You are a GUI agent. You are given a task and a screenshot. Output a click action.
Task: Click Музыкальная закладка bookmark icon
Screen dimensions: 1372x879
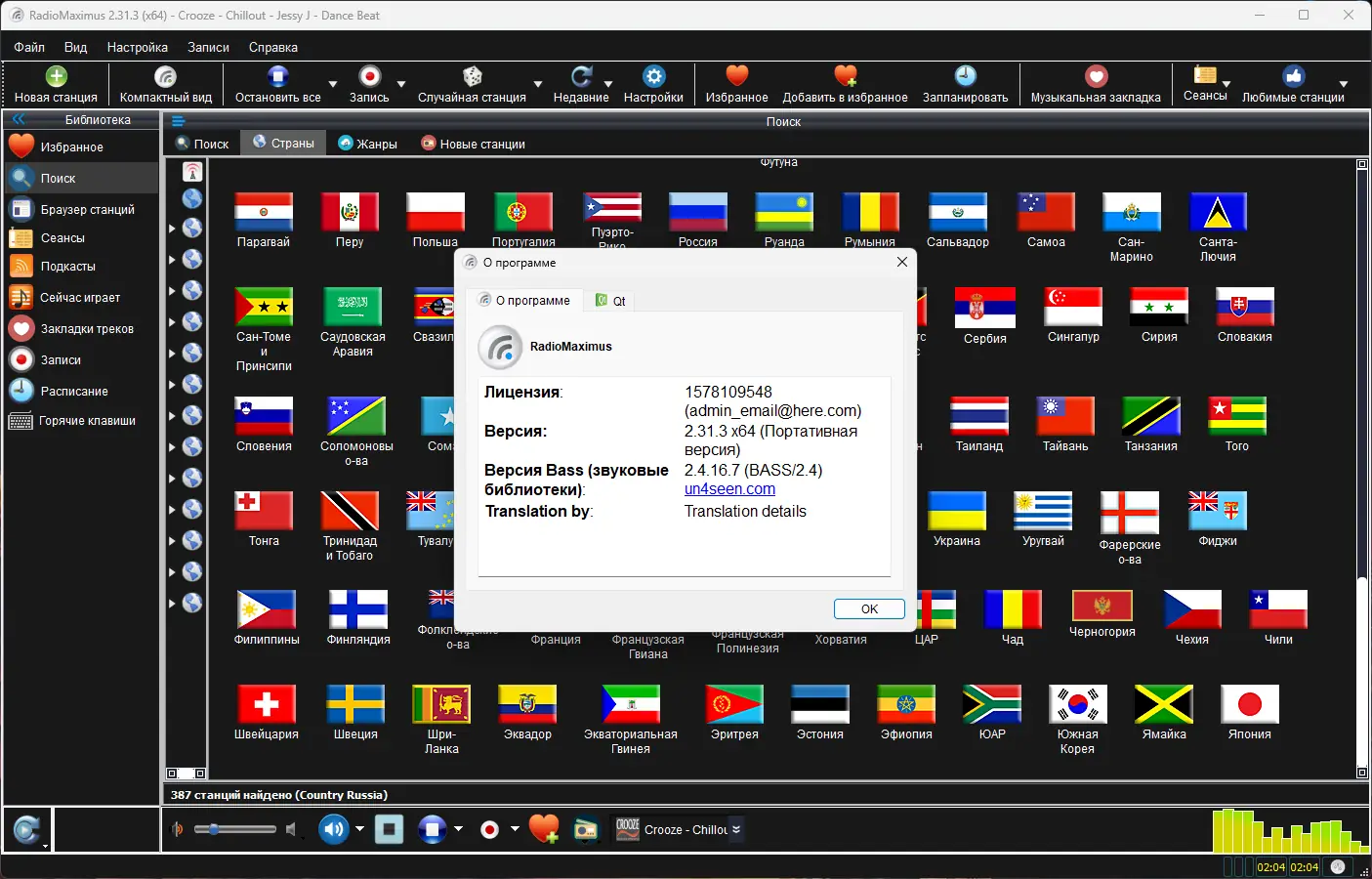1096,76
